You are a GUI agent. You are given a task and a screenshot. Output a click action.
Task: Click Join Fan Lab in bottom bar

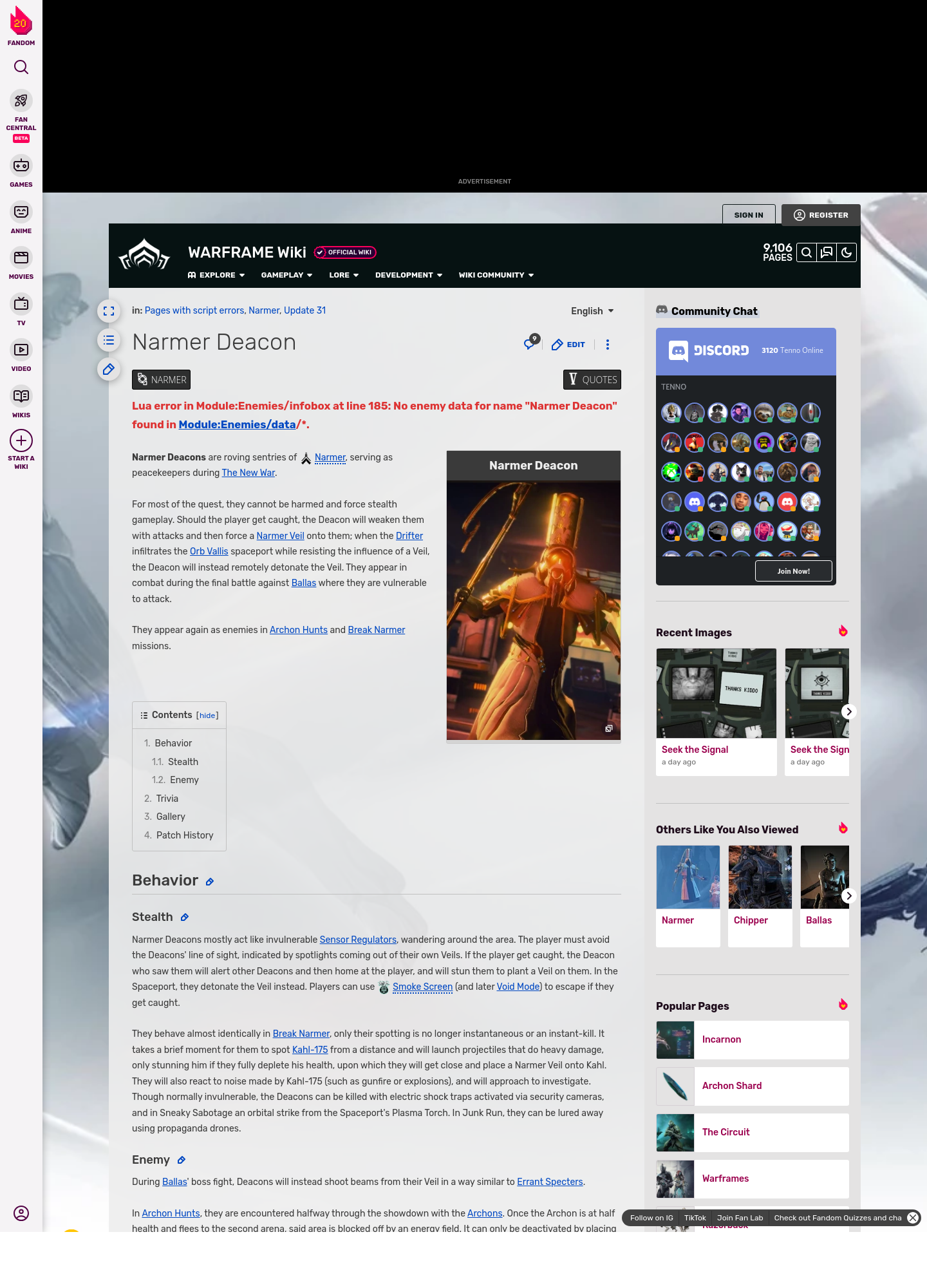pyautogui.click(x=740, y=1218)
